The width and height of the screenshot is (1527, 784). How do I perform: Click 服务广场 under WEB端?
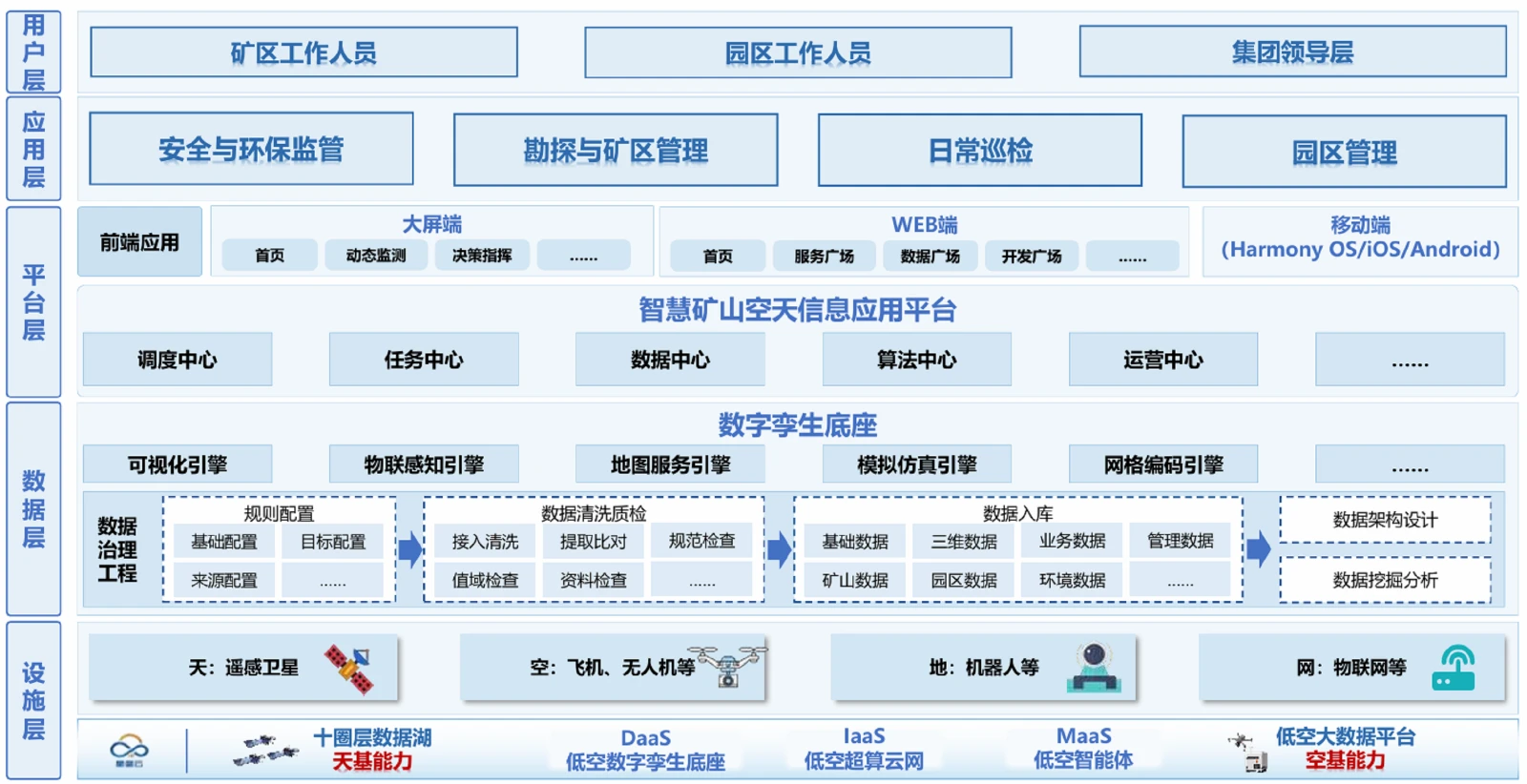tap(825, 257)
